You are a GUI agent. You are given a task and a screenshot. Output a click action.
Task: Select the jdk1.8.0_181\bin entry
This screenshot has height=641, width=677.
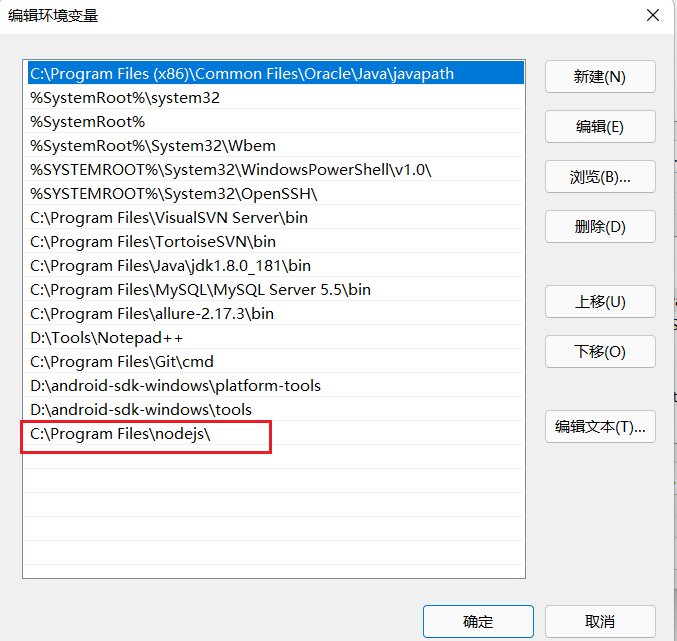pyautogui.click(x=274, y=265)
